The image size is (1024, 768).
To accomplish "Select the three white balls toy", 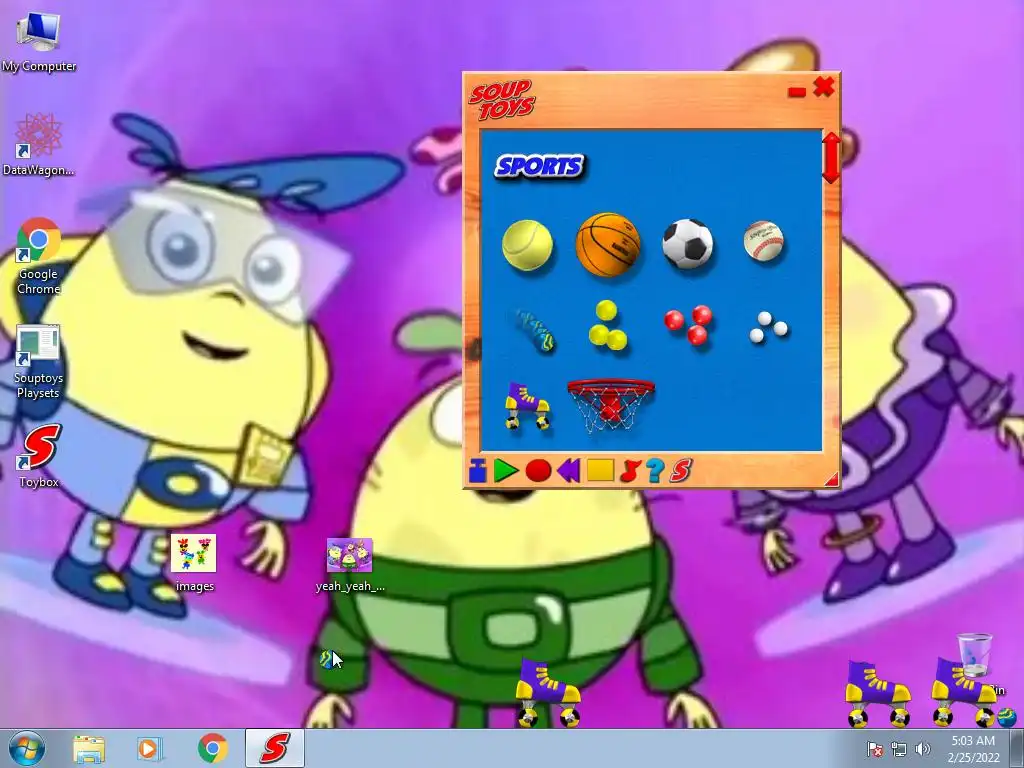I will pyautogui.click(x=768, y=327).
